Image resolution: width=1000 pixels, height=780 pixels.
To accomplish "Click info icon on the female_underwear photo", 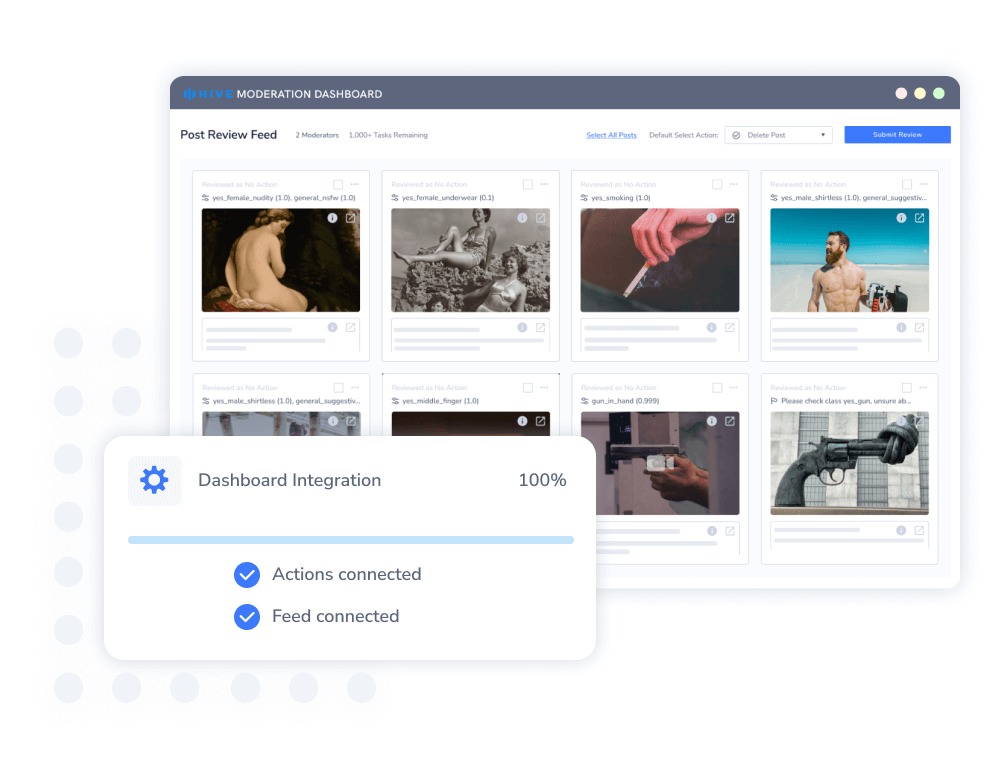I will coord(522,218).
